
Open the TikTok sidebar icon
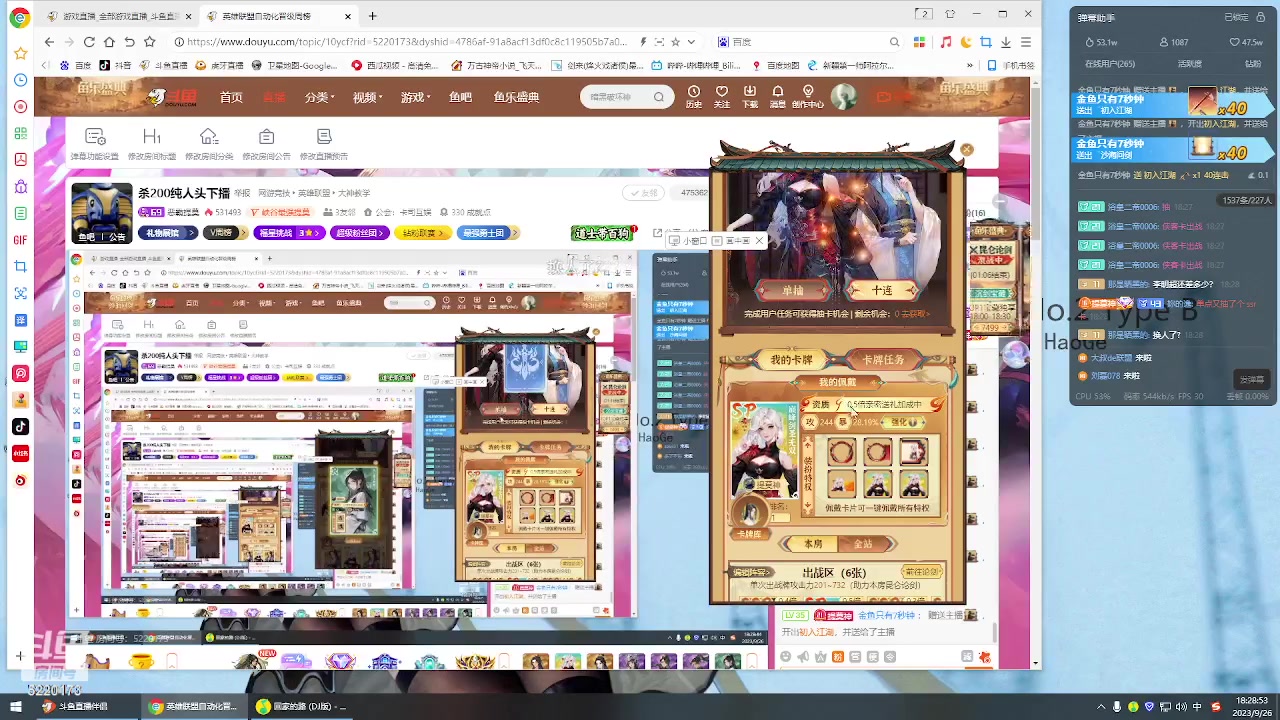20,427
